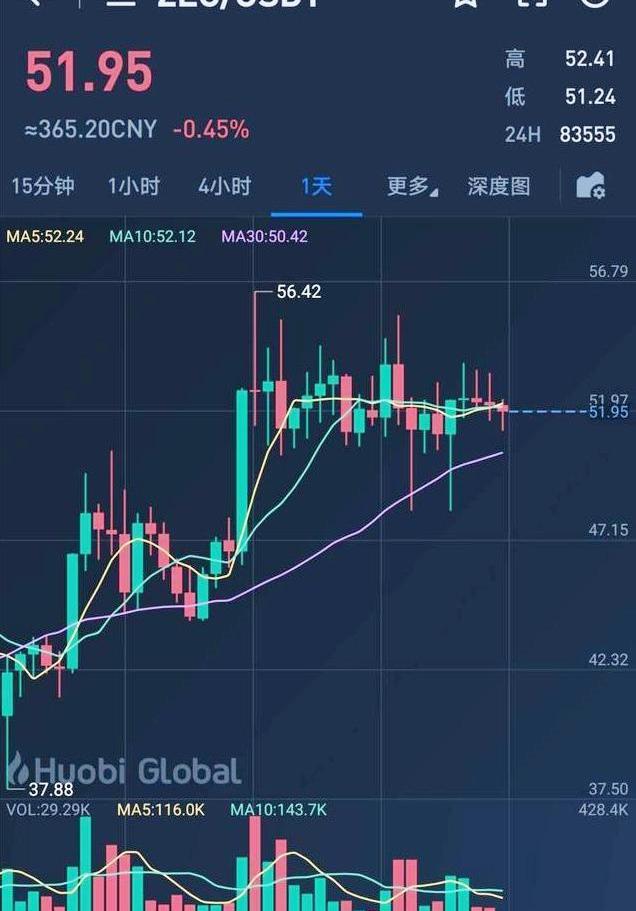
Task: Tap the favorite star icon
Action: tap(465, 2)
